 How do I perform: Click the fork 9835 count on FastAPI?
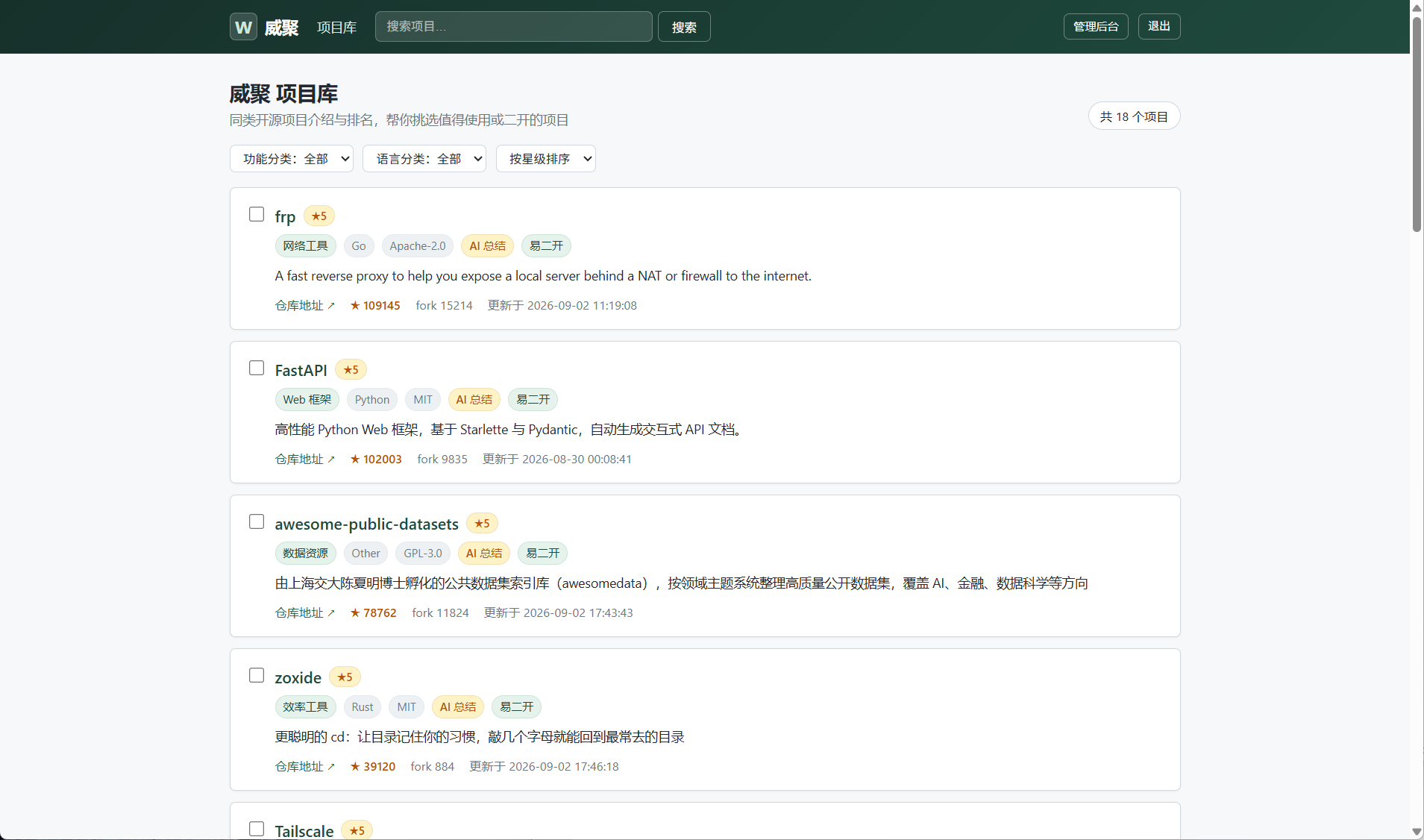click(442, 460)
